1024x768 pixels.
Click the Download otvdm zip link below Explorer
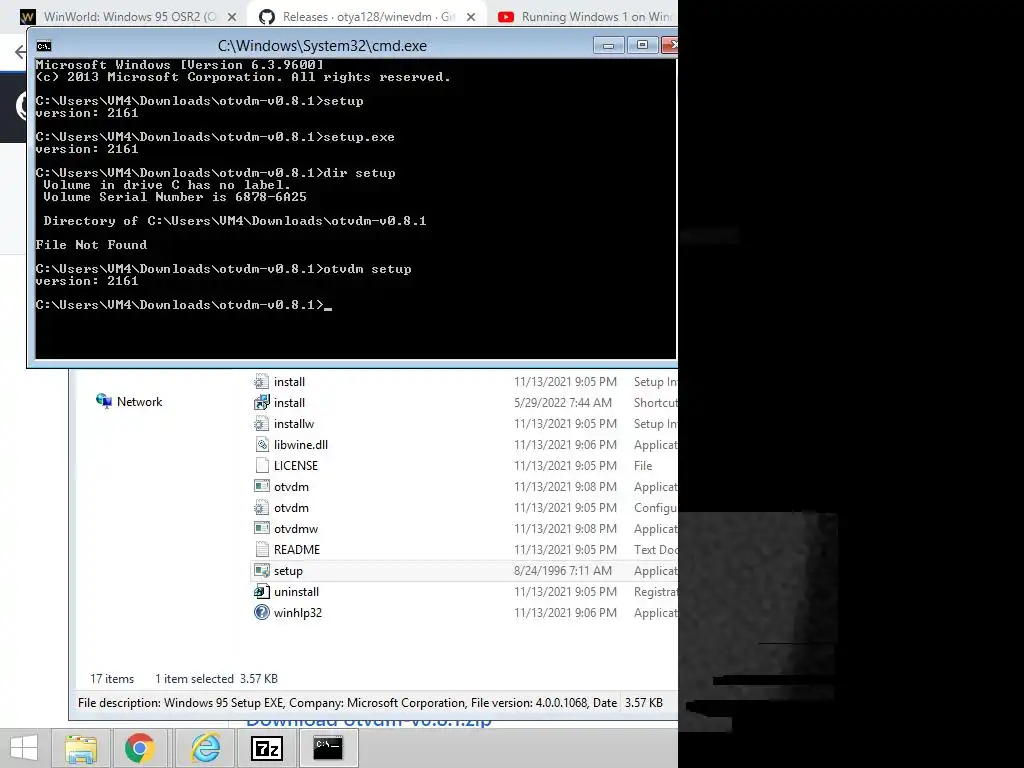[368, 722]
